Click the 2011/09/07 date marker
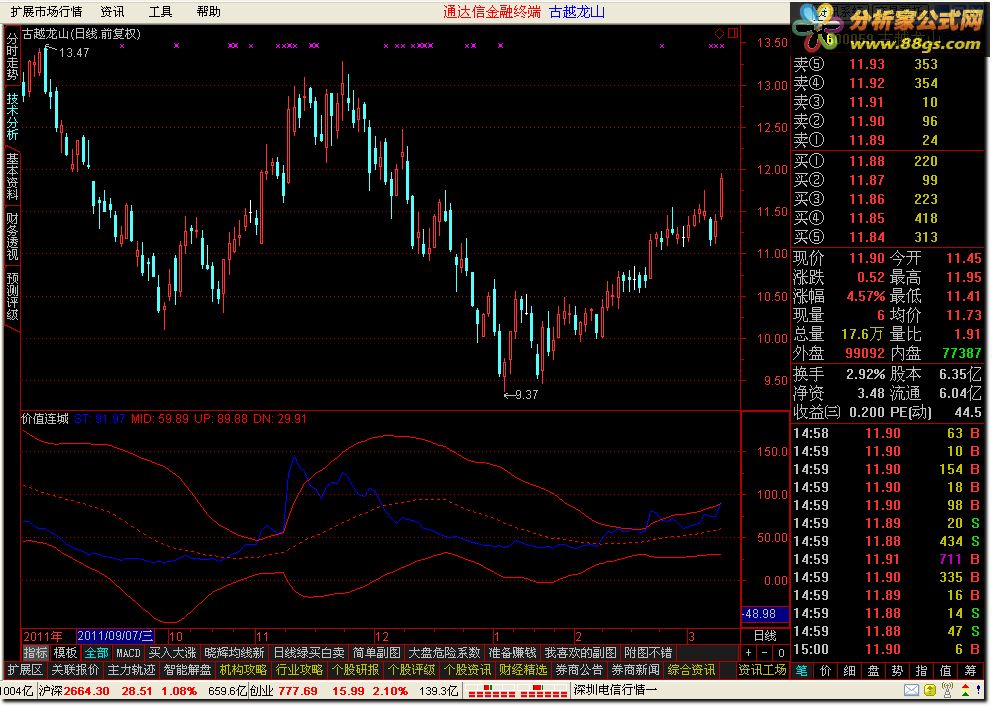 (x=115, y=636)
